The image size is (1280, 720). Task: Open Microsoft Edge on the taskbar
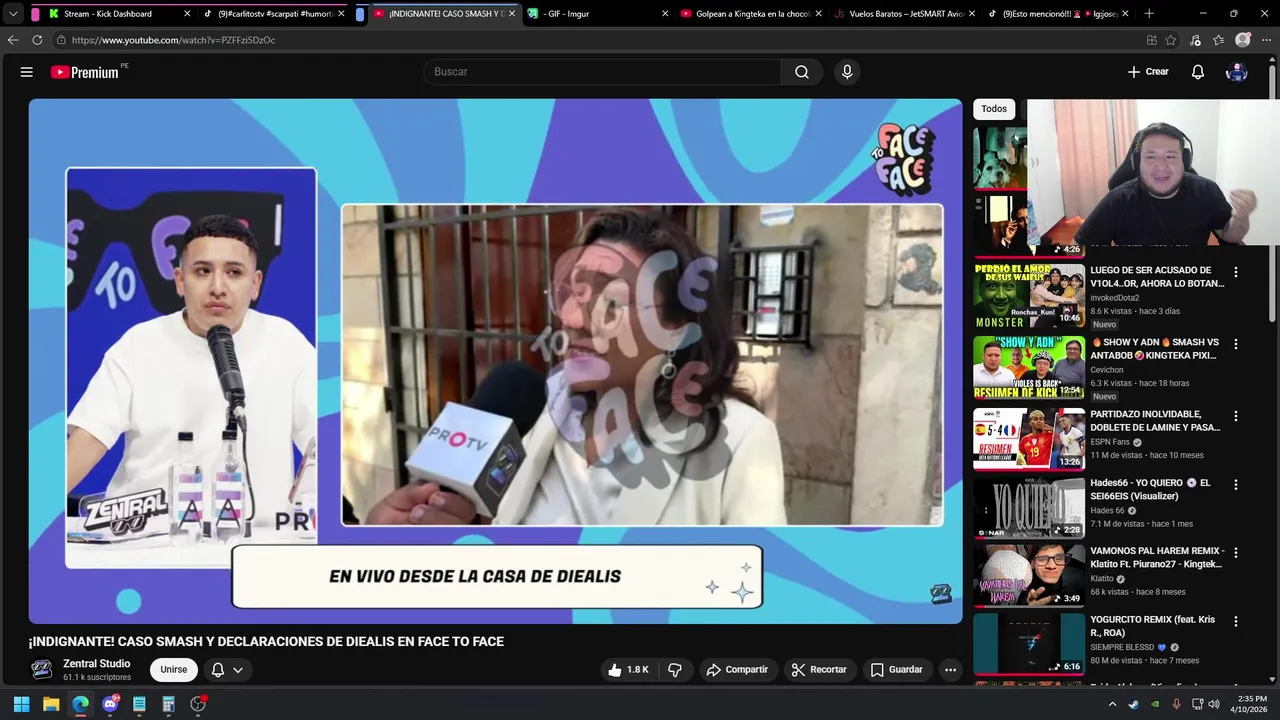(x=80, y=704)
